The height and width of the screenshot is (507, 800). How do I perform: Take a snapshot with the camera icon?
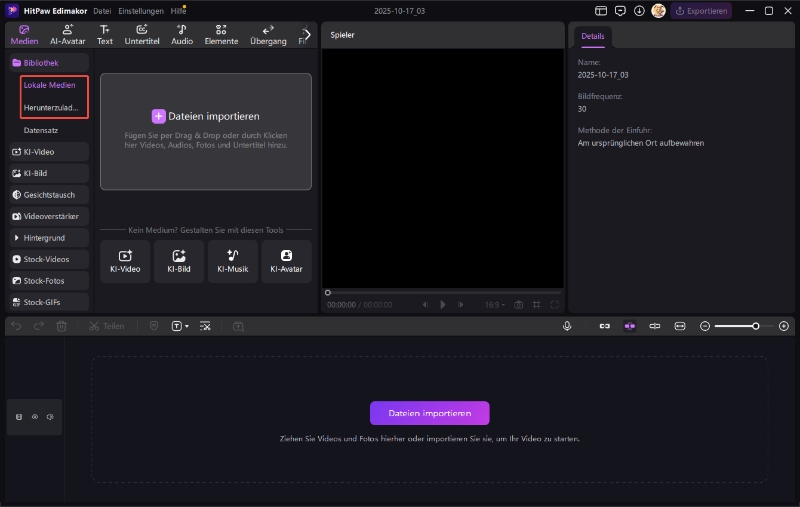[x=518, y=305]
